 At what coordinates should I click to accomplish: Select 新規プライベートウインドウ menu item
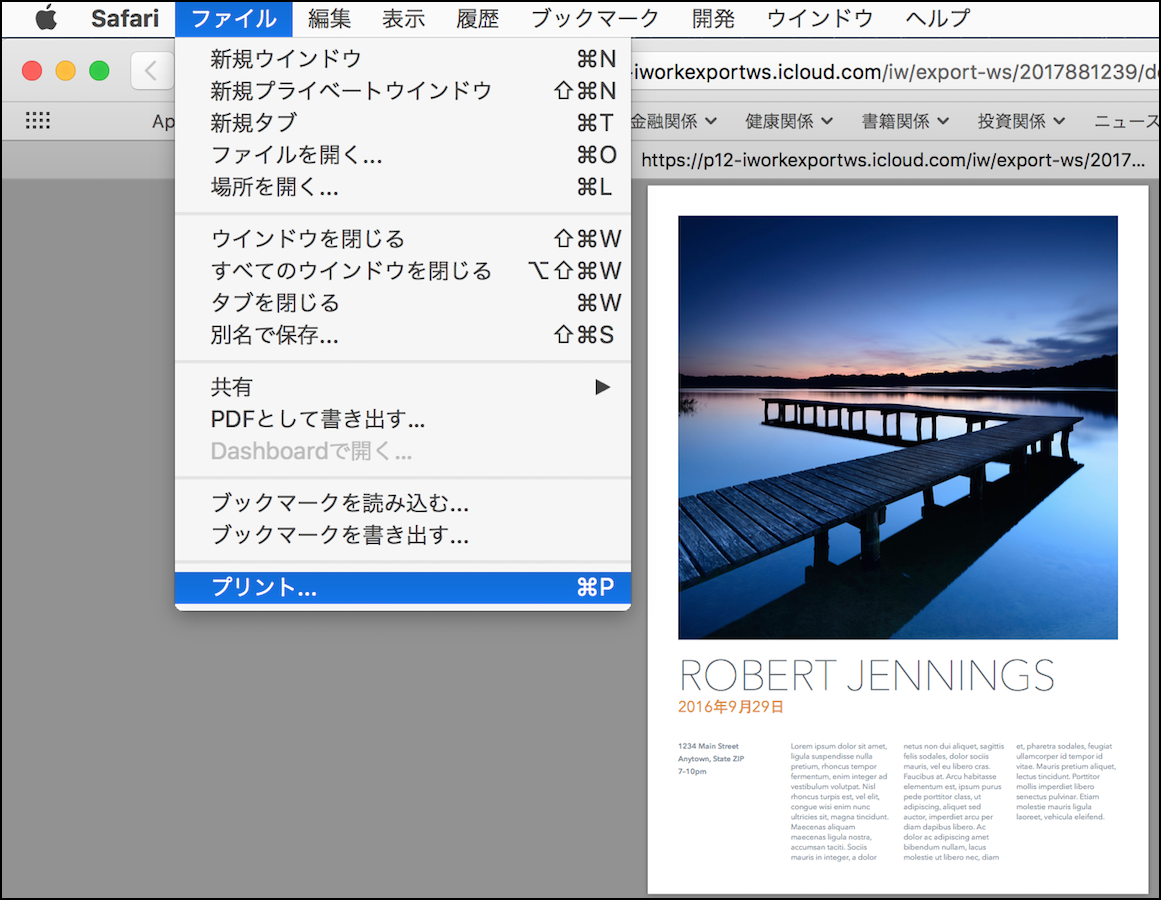[x=351, y=91]
